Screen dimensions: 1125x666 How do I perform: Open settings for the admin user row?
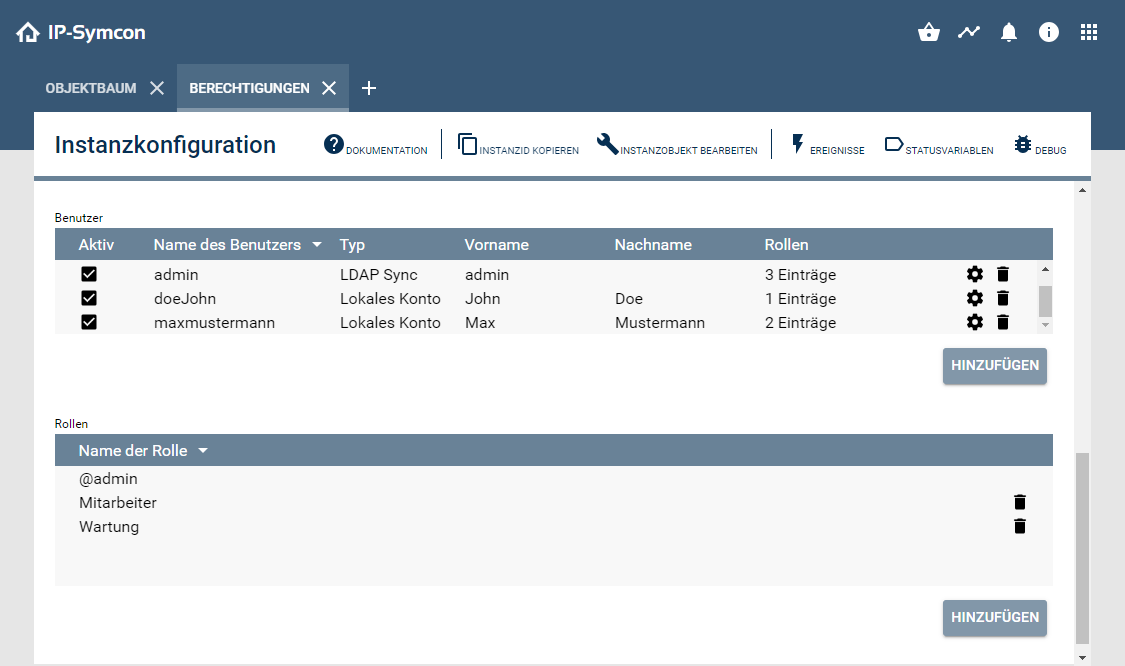pyautogui.click(x=975, y=273)
